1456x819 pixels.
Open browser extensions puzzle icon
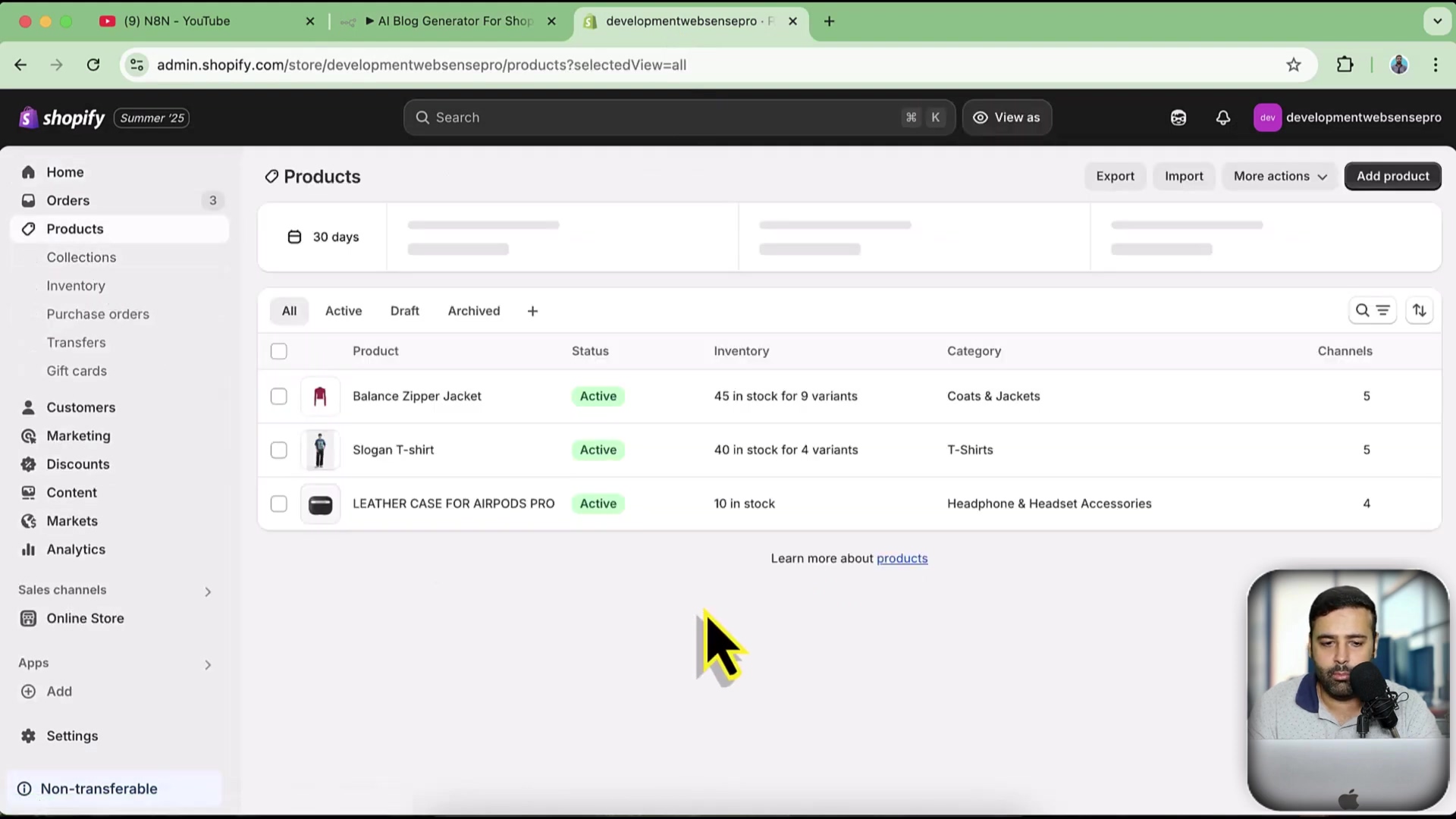click(x=1345, y=64)
